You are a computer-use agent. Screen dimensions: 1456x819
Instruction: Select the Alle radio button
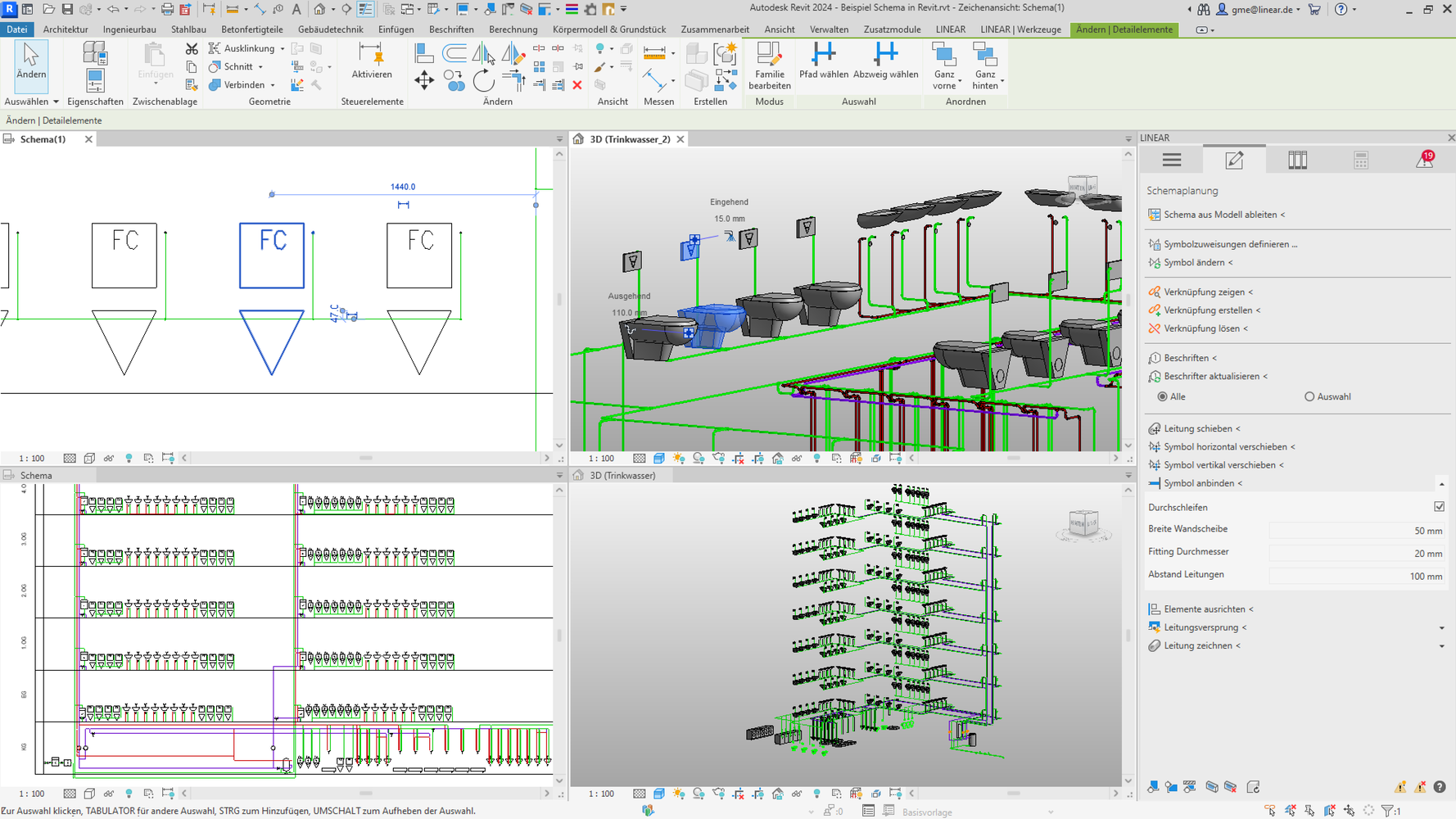click(1162, 396)
